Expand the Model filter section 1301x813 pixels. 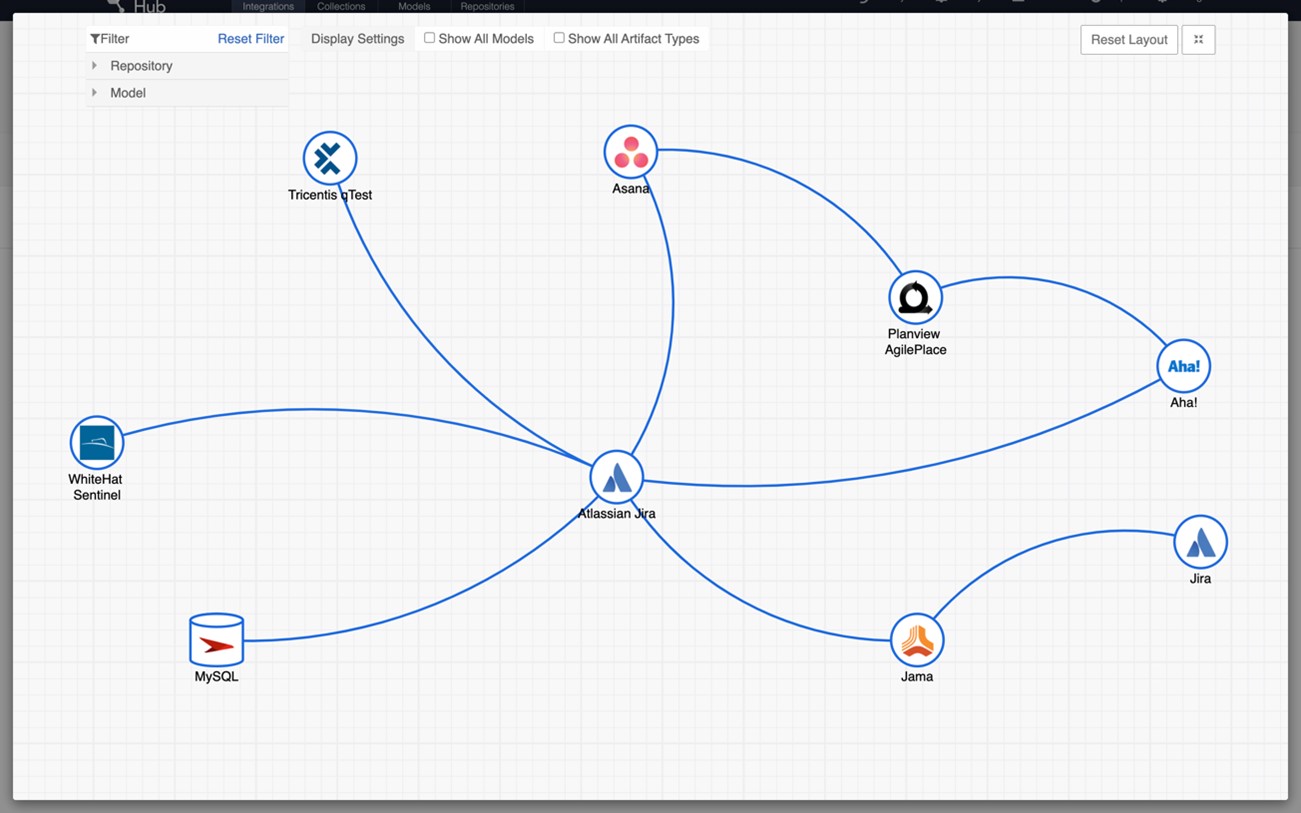(95, 93)
